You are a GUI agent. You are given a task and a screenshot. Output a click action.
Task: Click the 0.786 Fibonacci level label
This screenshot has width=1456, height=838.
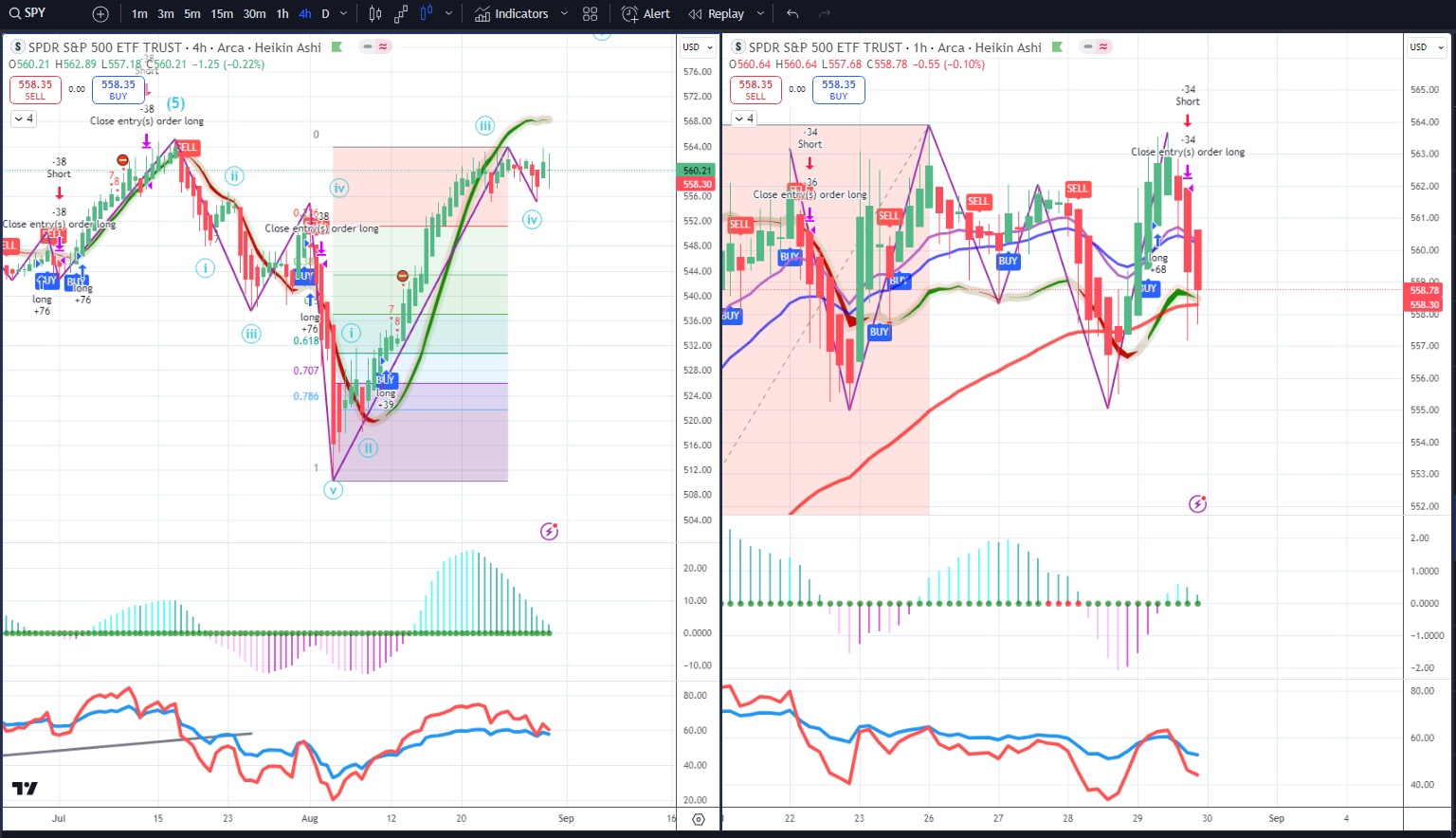click(x=305, y=396)
